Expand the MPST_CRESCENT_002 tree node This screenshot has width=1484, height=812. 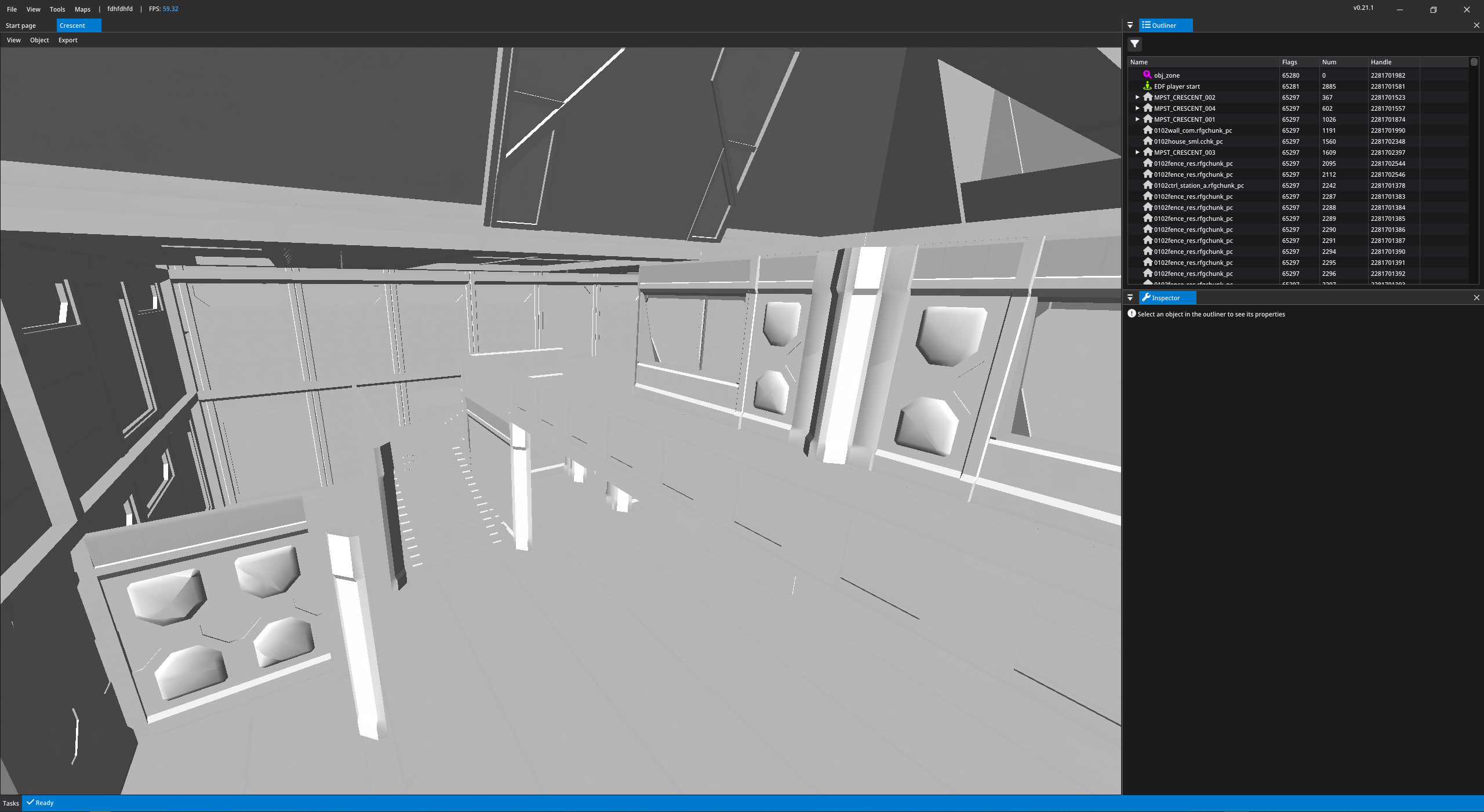pos(1138,97)
